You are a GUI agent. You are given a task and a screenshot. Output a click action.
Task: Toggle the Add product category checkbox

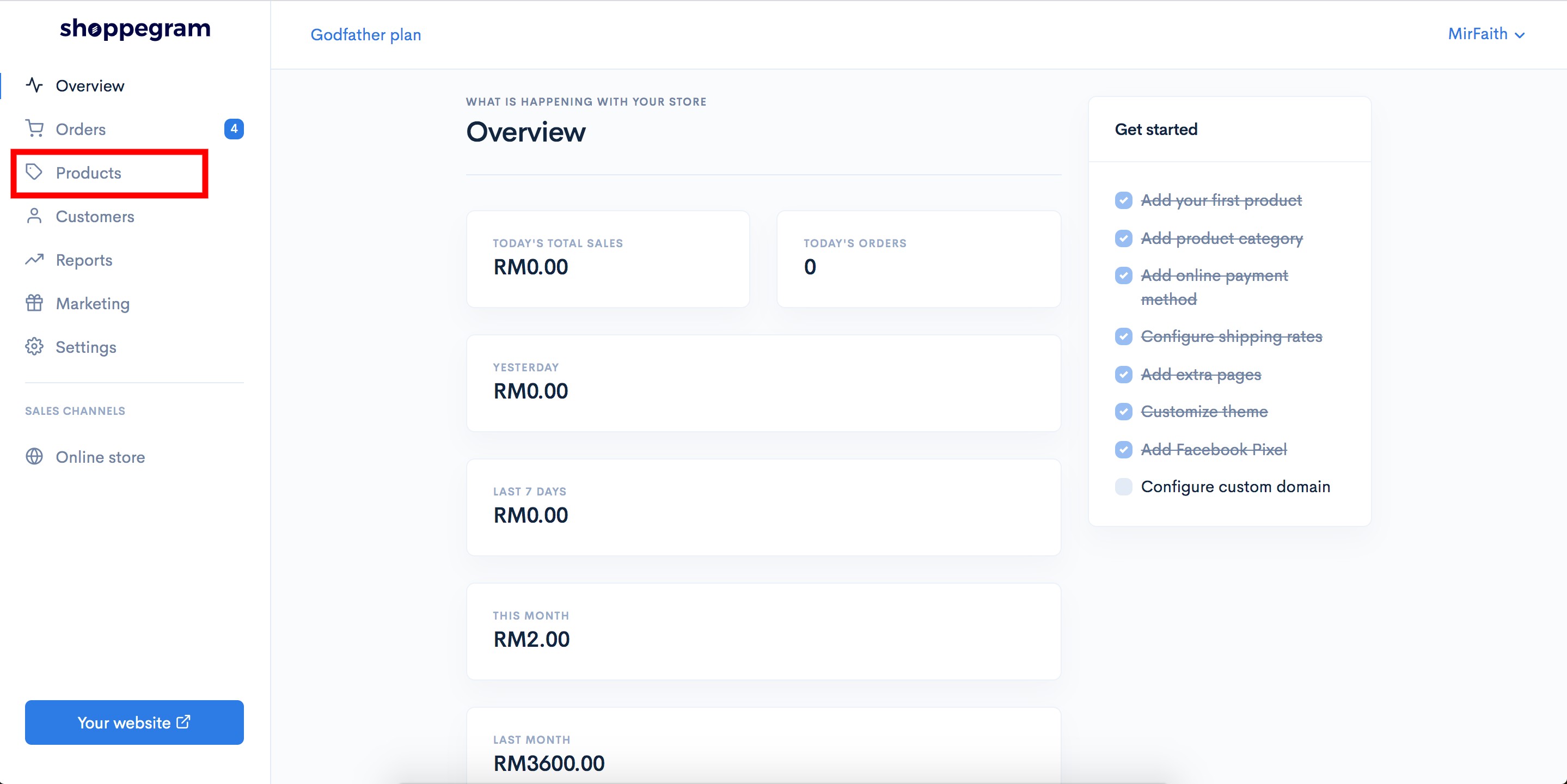[1124, 238]
